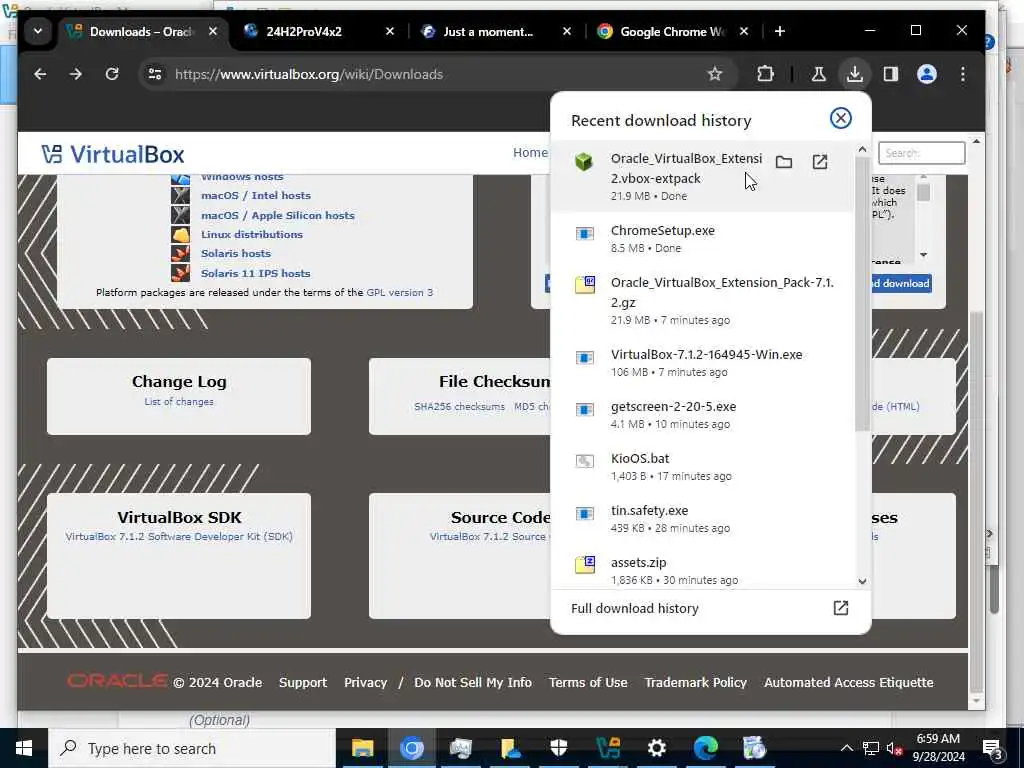Image resolution: width=1024 pixels, height=768 pixels.
Task: Open macOS / Intel hosts link
Action: 255,195
